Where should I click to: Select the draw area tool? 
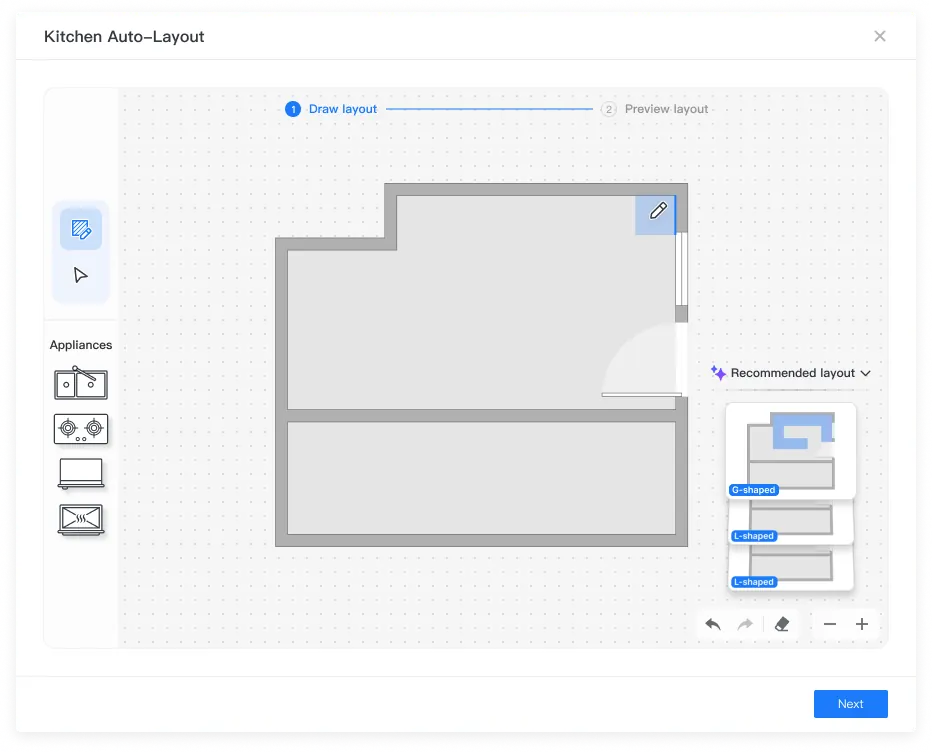[81, 230]
